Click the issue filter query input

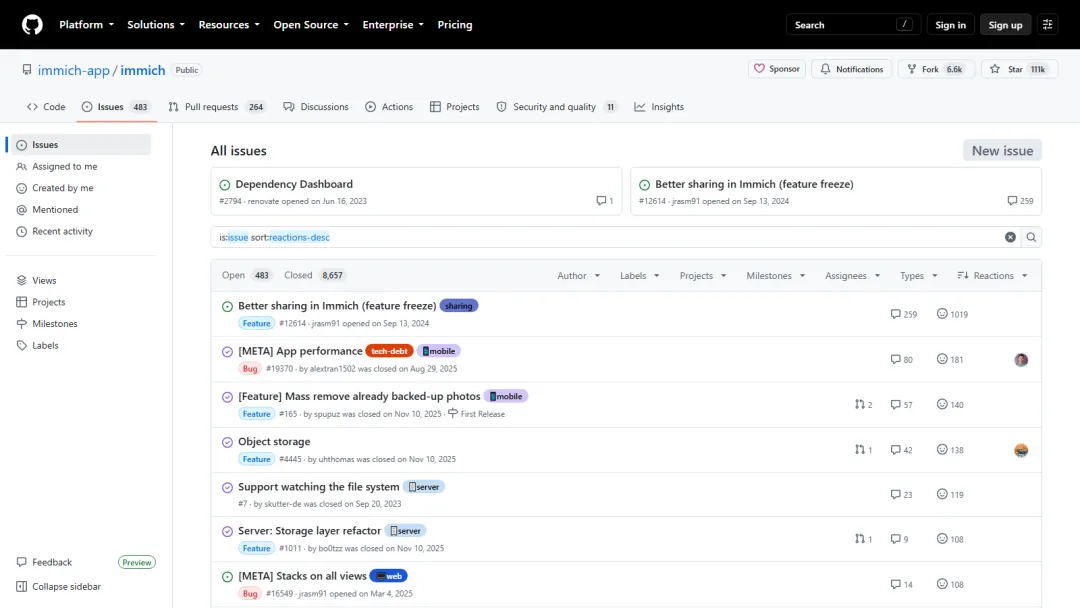point(607,237)
